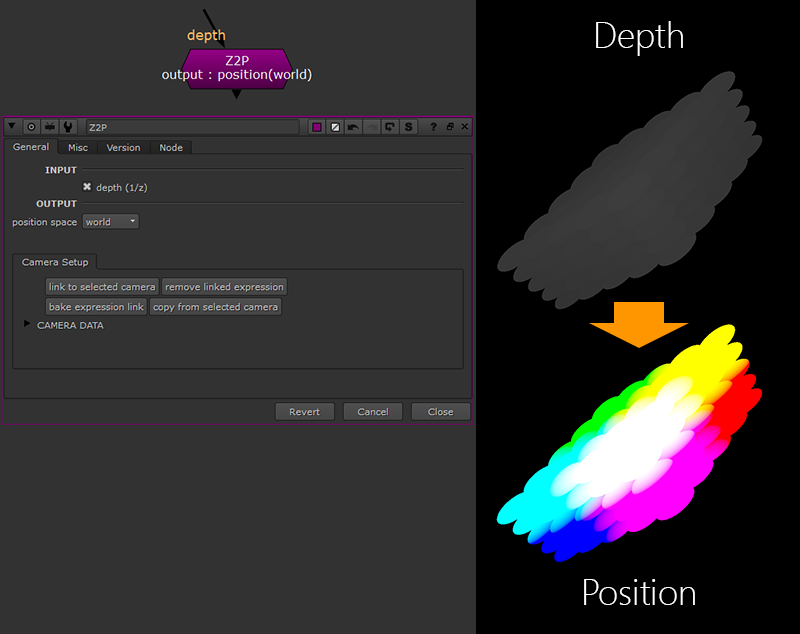Redo changes using the right-arrow icon
Viewport: 800px width, 634px height.
tap(370, 126)
